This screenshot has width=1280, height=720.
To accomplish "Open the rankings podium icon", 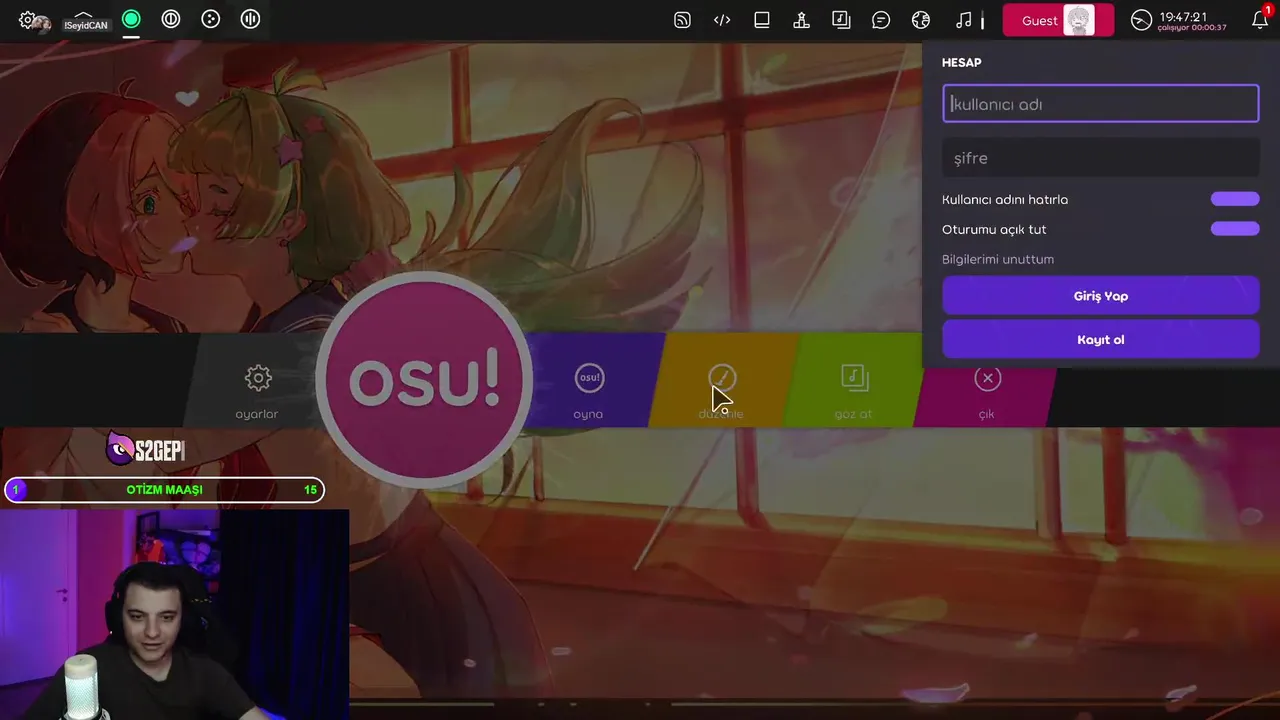I will coord(801,20).
